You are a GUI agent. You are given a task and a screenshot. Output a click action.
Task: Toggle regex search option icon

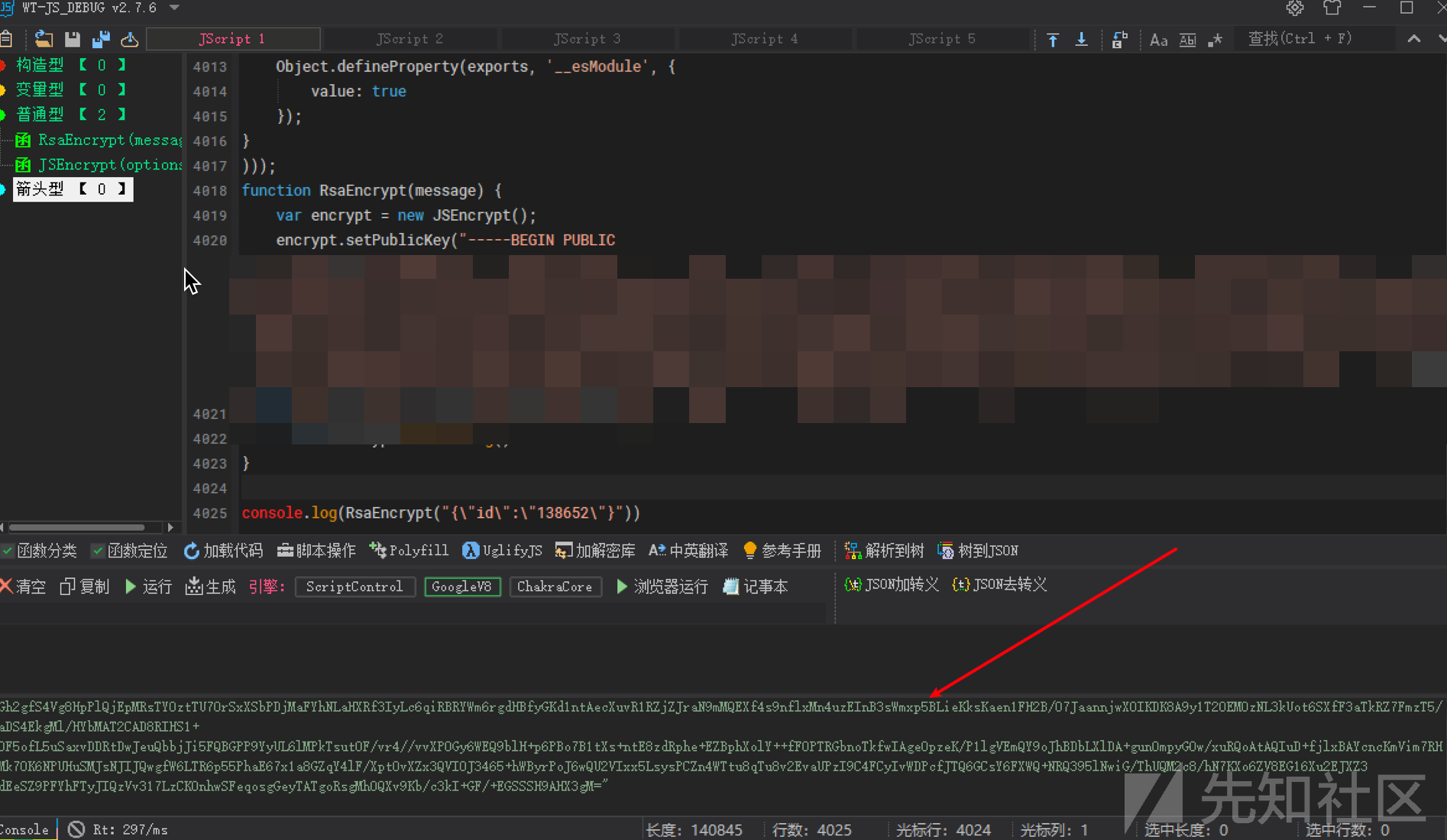tap(1216, 40)
